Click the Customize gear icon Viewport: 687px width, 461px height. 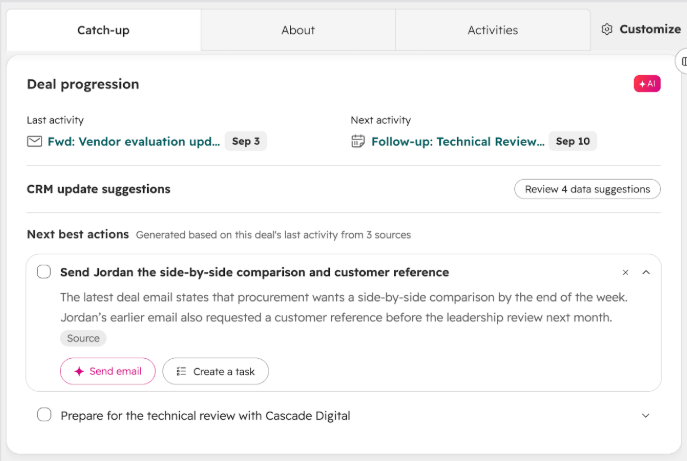click(x=607, y=29)
